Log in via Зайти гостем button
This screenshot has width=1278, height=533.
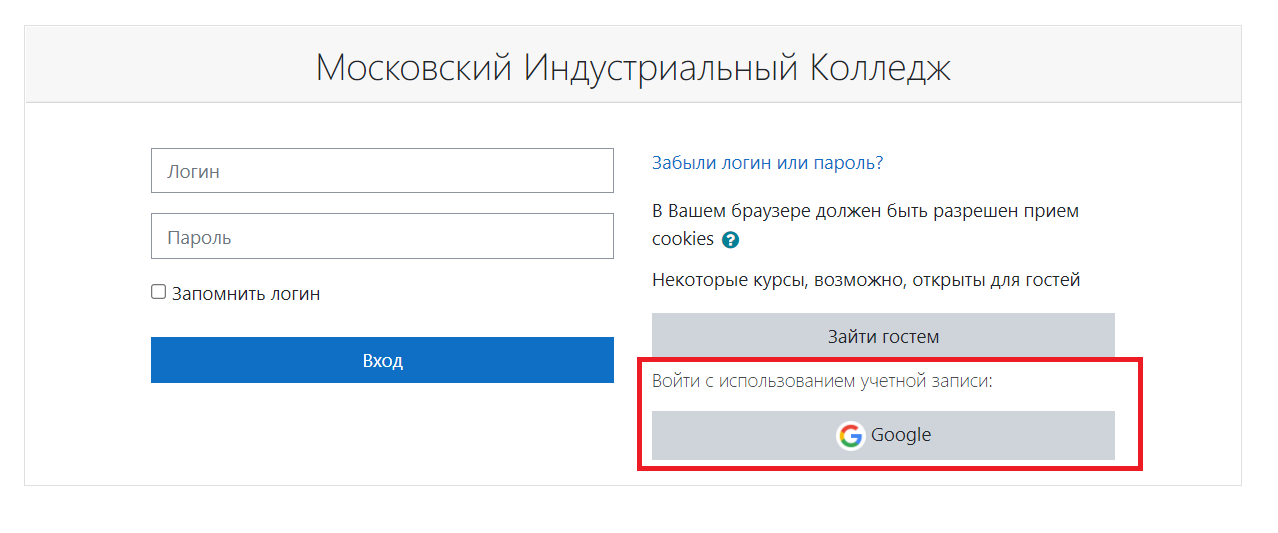click(x=883, y=336)
